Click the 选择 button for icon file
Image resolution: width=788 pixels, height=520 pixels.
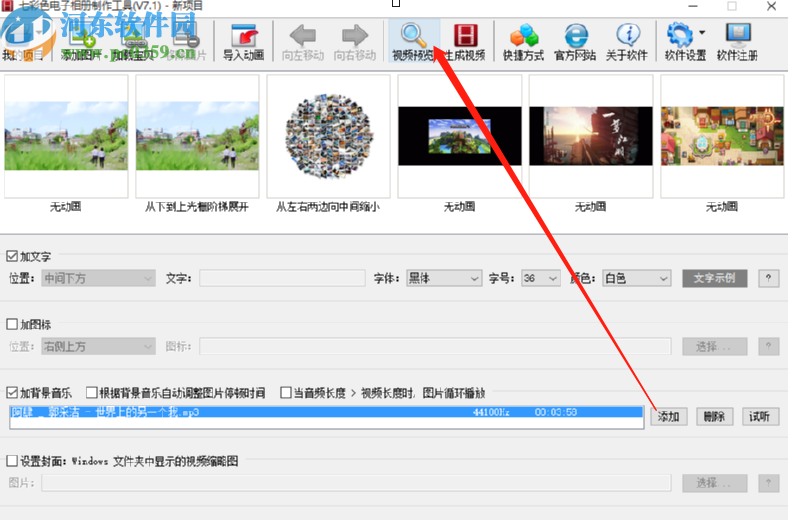pos(715,346)
